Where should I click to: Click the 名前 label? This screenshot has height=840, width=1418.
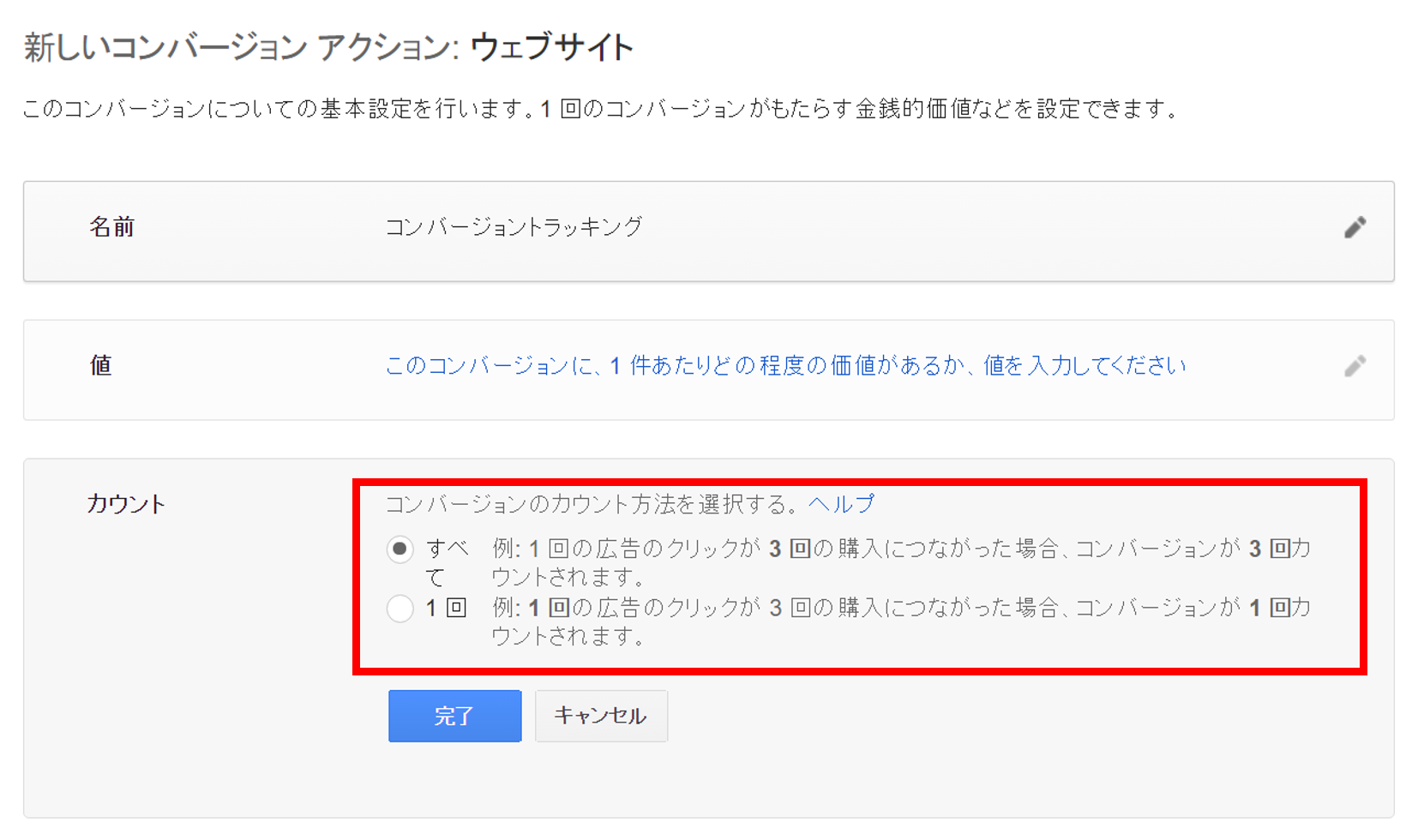(112, 227)
